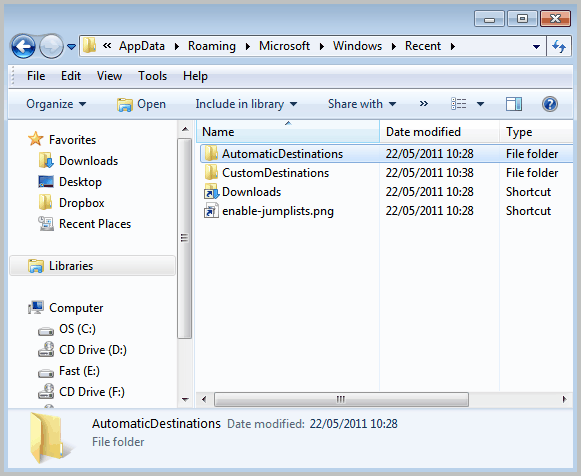
Task: Open the Help menu
Action: (x=195, y=76)
